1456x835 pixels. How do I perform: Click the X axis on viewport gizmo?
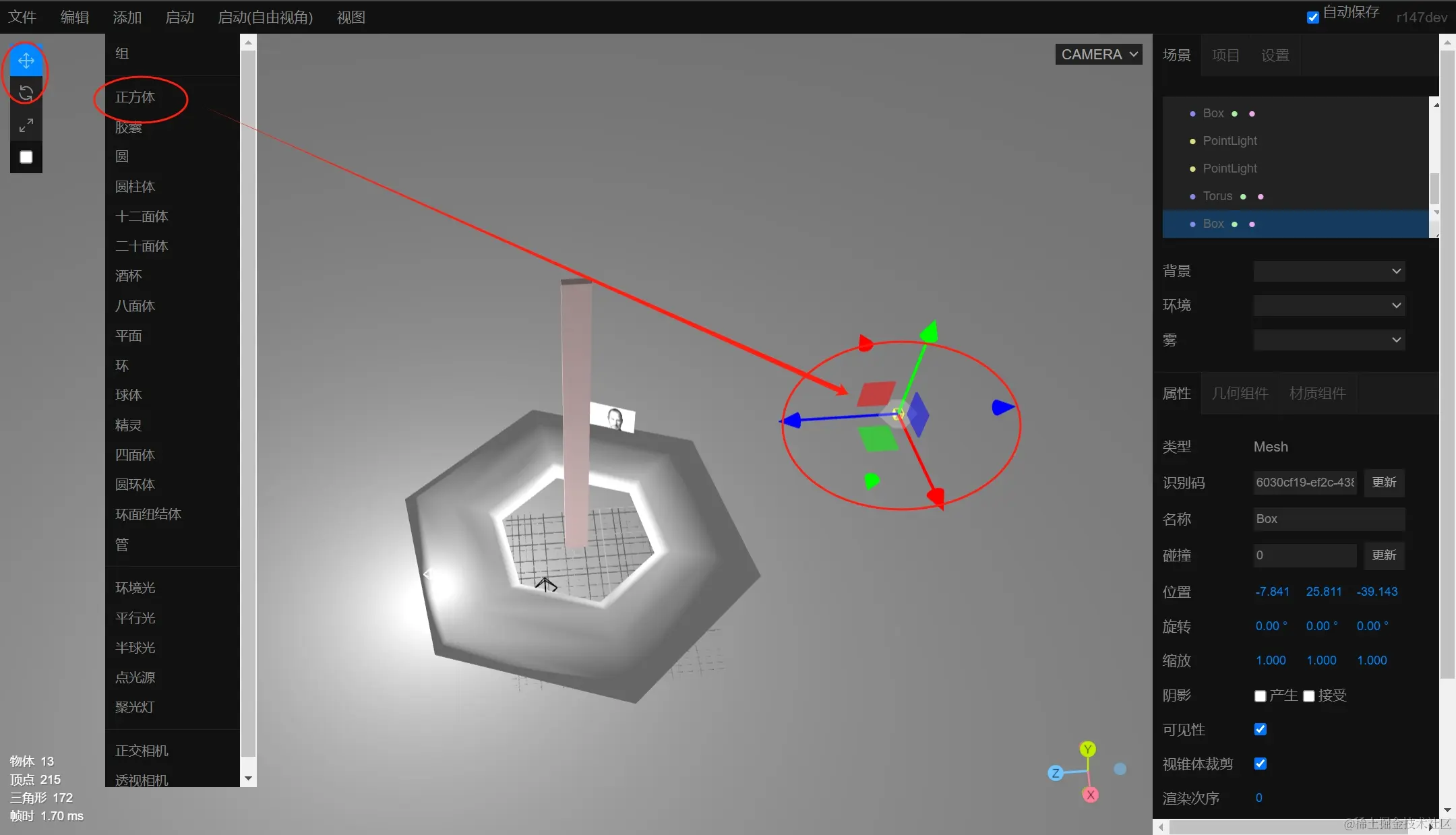1090,795
